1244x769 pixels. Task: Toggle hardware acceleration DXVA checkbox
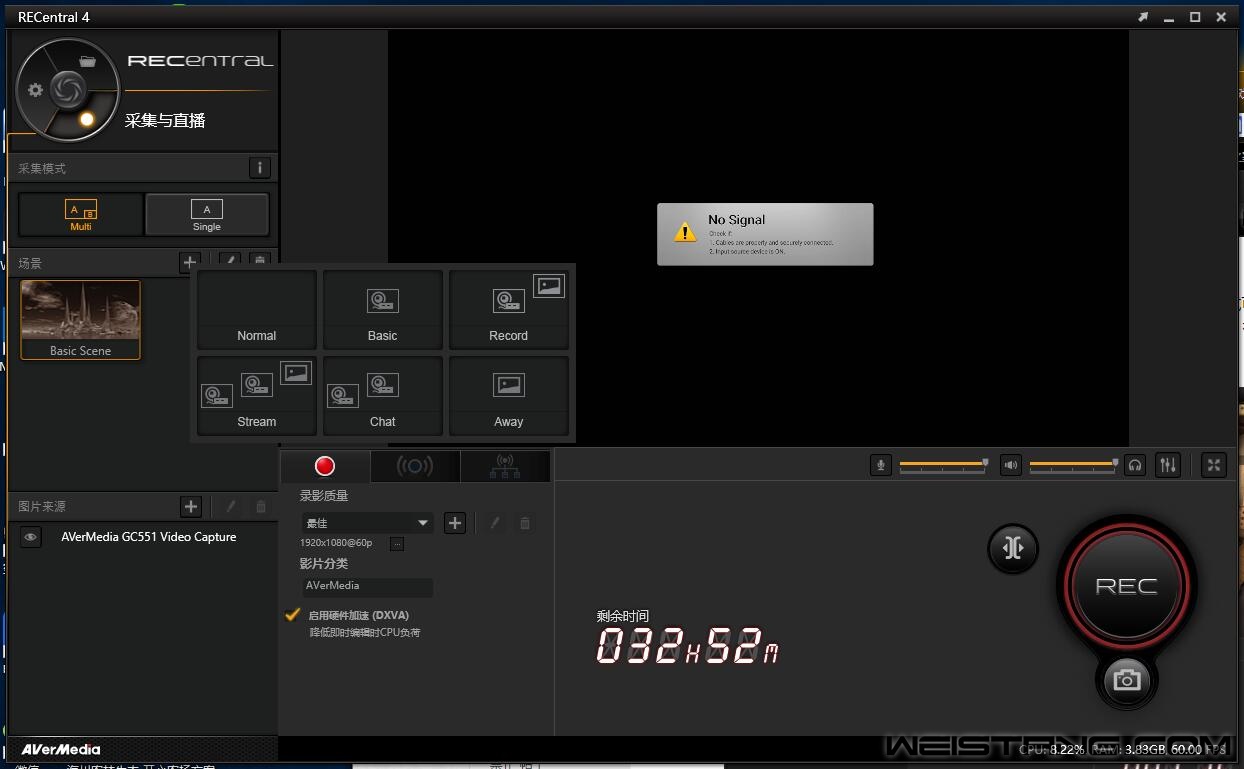pyautogui.click(x=293, y=615)
